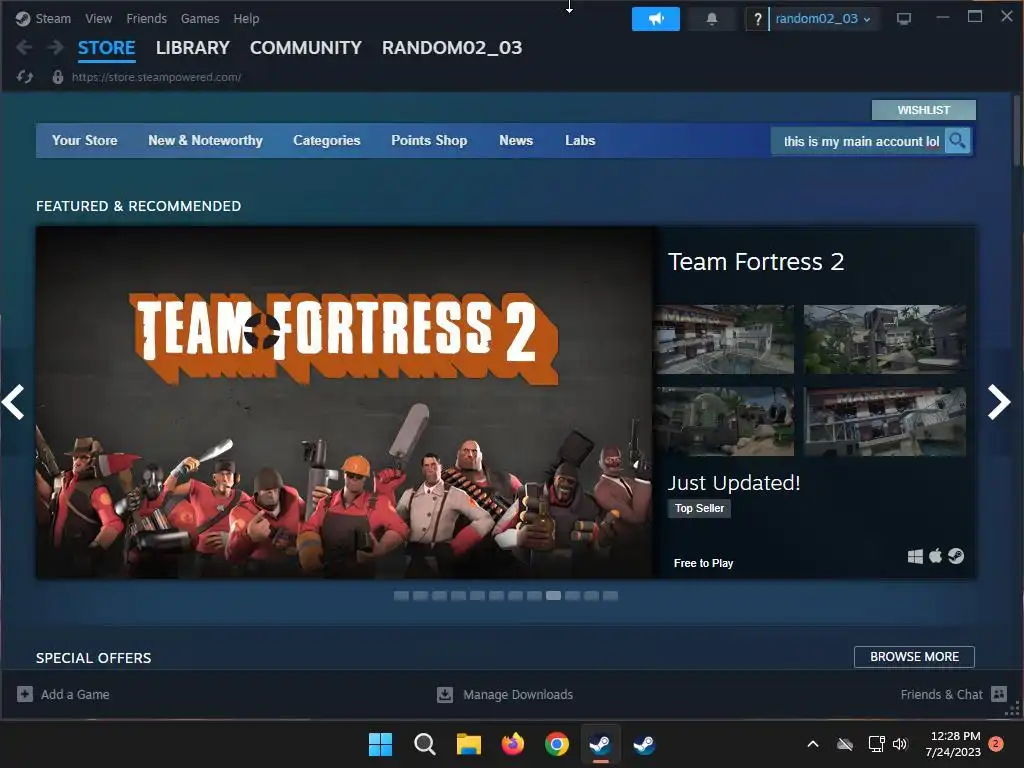The image size is (1024, 768).
Task: Open Friends & Chat people icon
Action: [x=999, y=694]
